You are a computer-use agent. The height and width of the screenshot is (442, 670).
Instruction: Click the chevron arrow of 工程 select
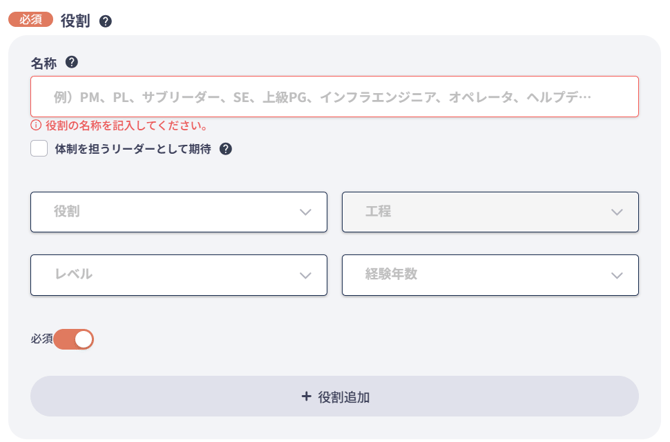617,212
